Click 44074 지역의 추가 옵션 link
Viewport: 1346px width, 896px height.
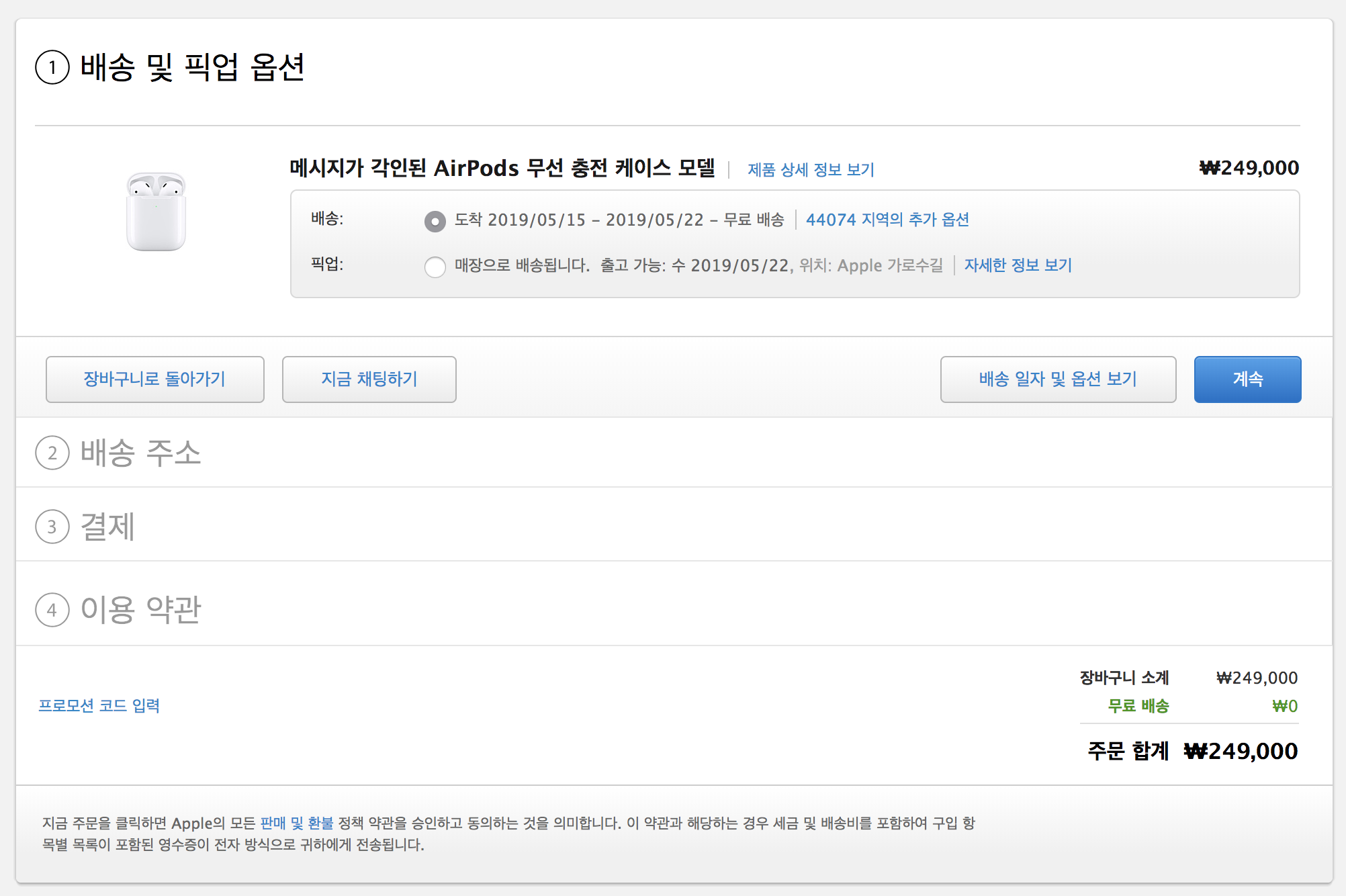click(887, 220)
